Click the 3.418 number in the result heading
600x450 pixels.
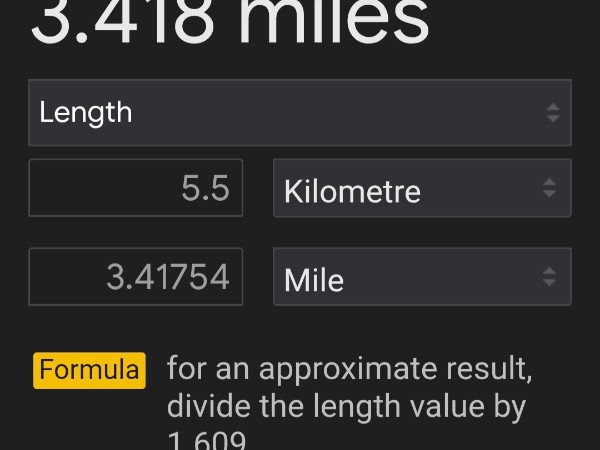tap(118, 22)
